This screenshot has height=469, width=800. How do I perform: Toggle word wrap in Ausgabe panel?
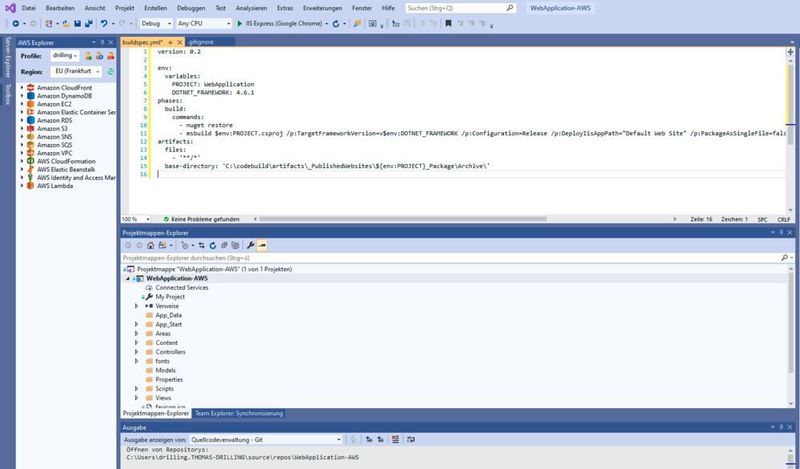[x=411, y=439]
